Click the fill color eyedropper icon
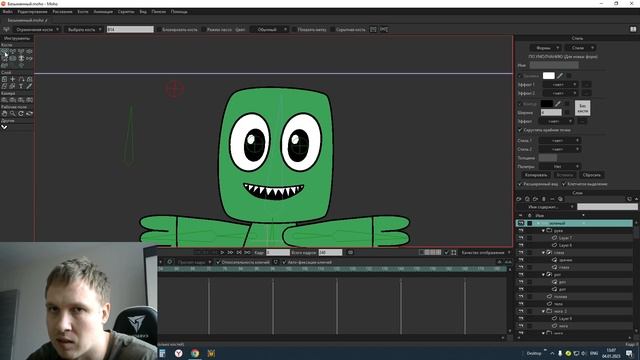The width and height of the screenshot is (640, 360). pos(560,76)
